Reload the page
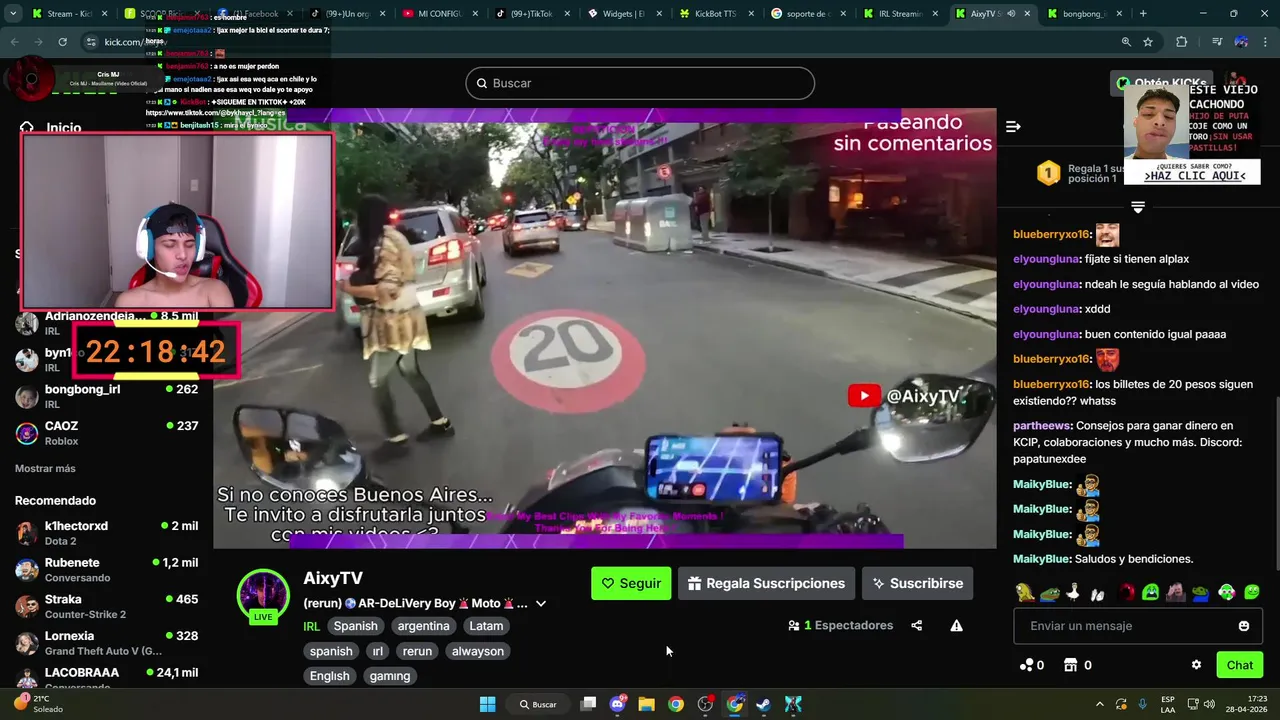 point(62,42)
